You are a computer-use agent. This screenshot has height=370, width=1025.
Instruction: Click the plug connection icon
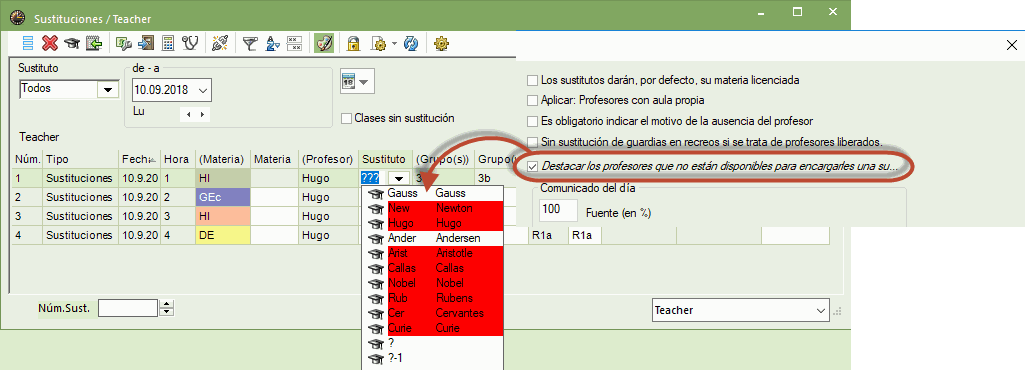coord(220,43)
